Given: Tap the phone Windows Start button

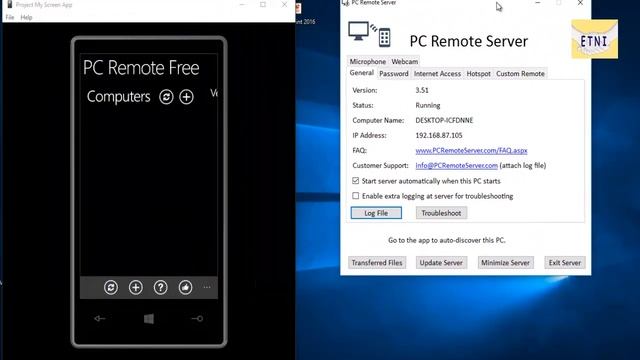Looking at the screenshot, I should pos(149,319).
